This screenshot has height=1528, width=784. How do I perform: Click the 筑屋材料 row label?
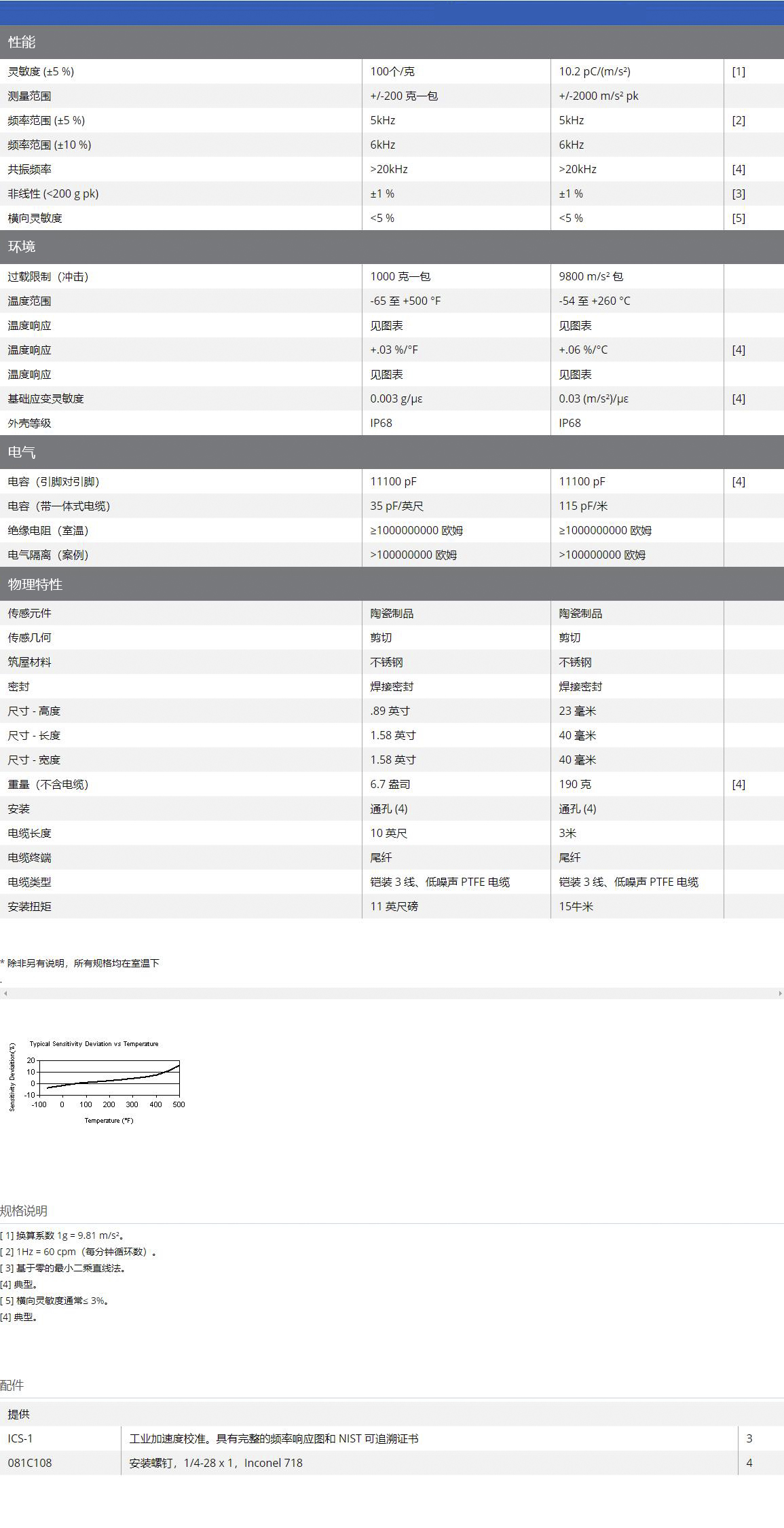(x=29, y=662)
